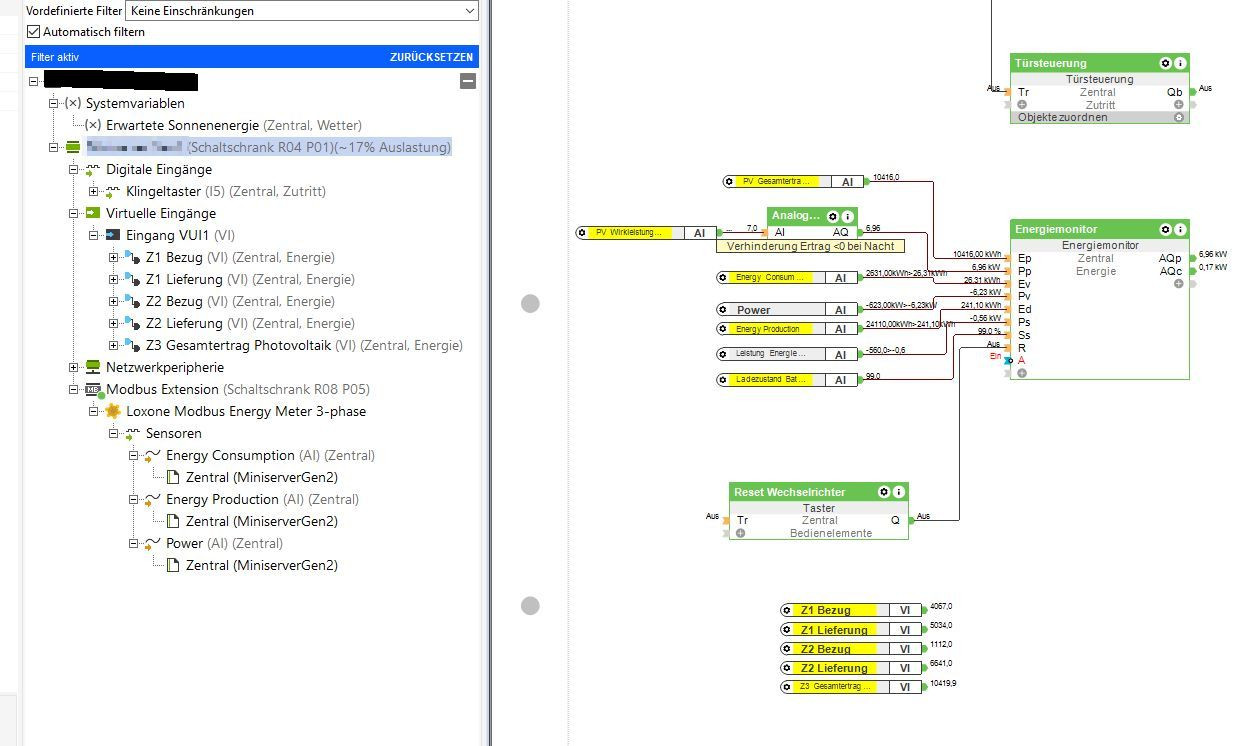The image size is (1236, 746).
Task: Collapse the Virtuelle Eingänge node
Action: pos(74,213)
